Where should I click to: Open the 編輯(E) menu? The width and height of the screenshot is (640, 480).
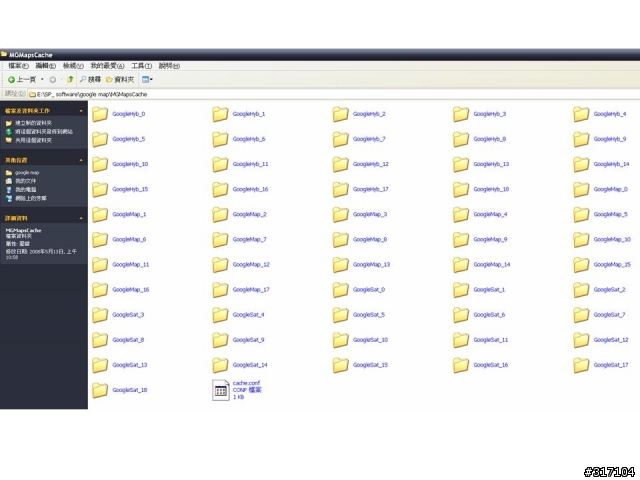(x=45, y=66)
